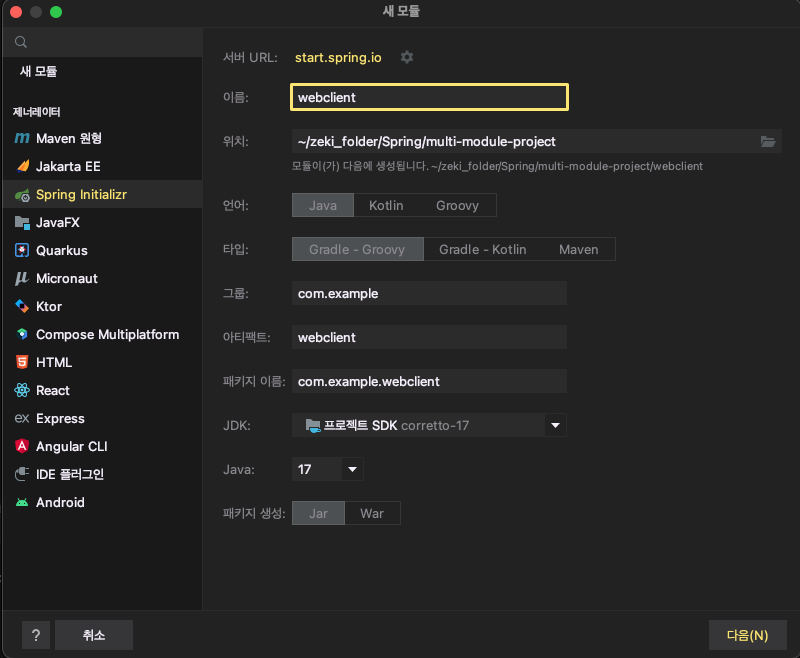The image size is (800, 658).
Task: Select Android generator
Action: [x=102, y=502]
